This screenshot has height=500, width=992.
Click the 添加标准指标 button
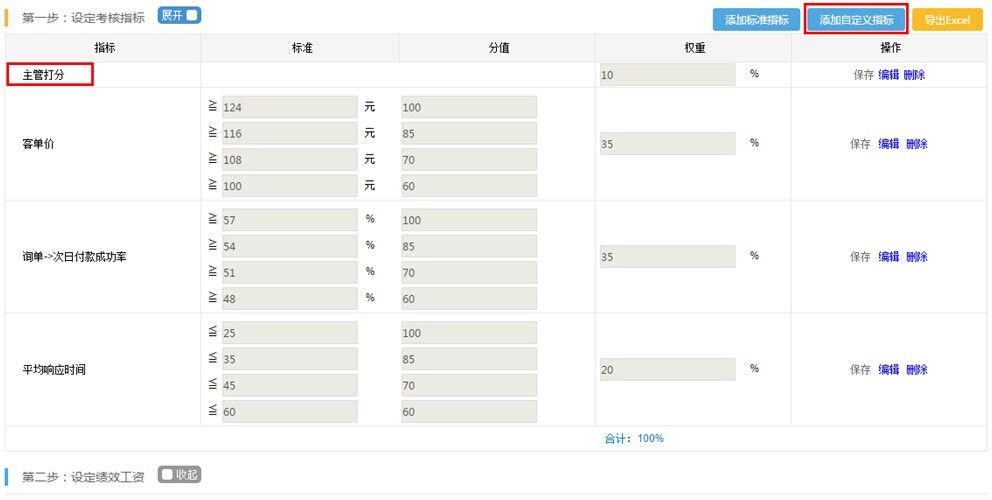coord(756,20)
